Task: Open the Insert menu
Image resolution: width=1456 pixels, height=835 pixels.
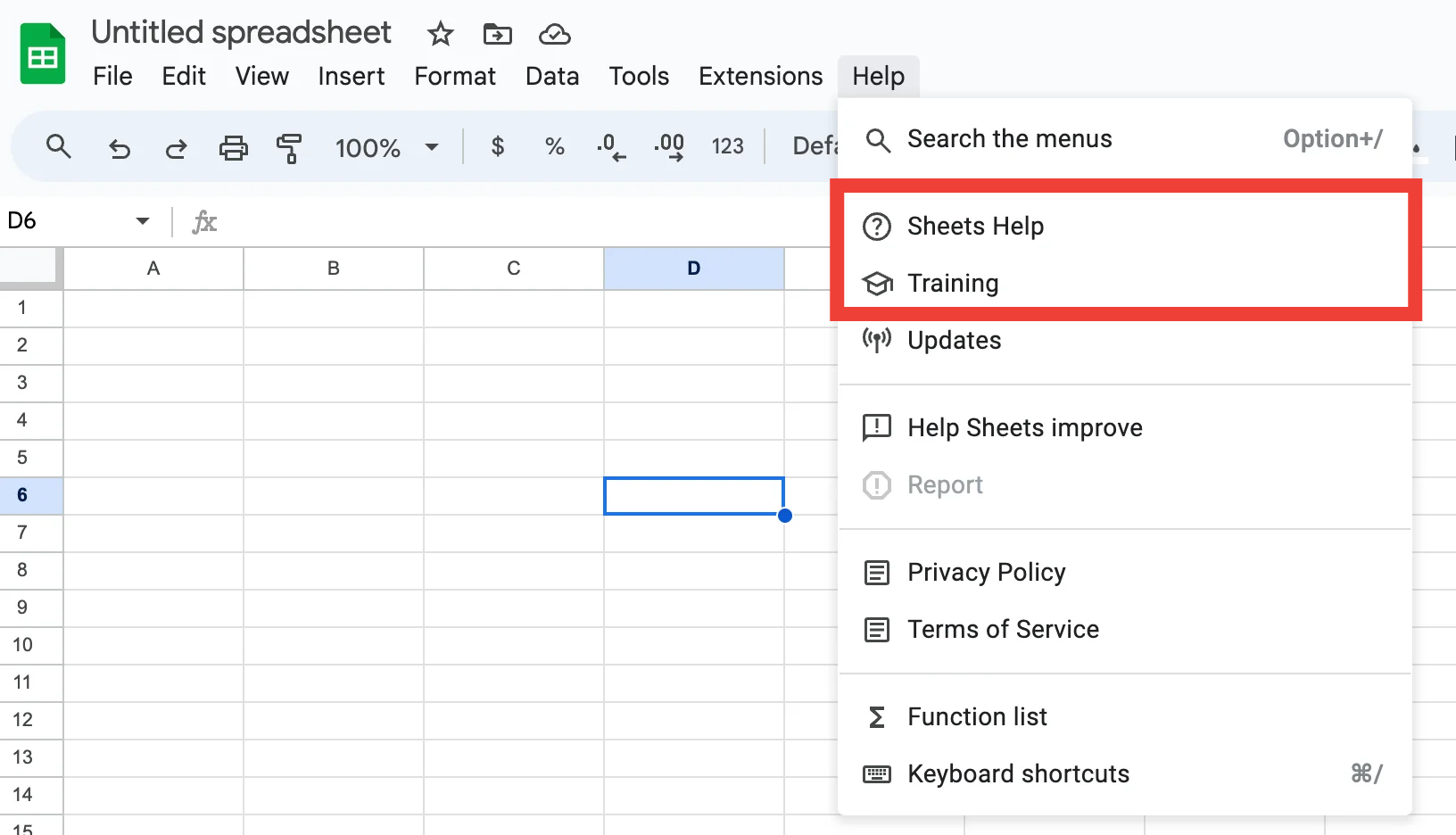Action: pos(352,77)
